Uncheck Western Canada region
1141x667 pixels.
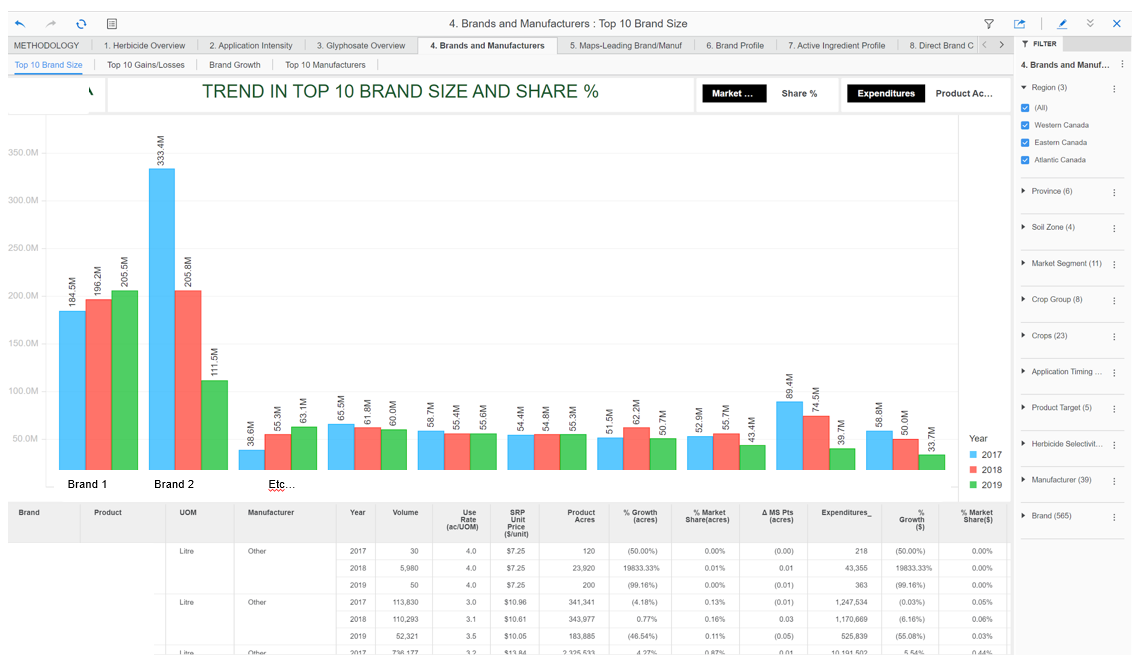(x=1025, y=125)
